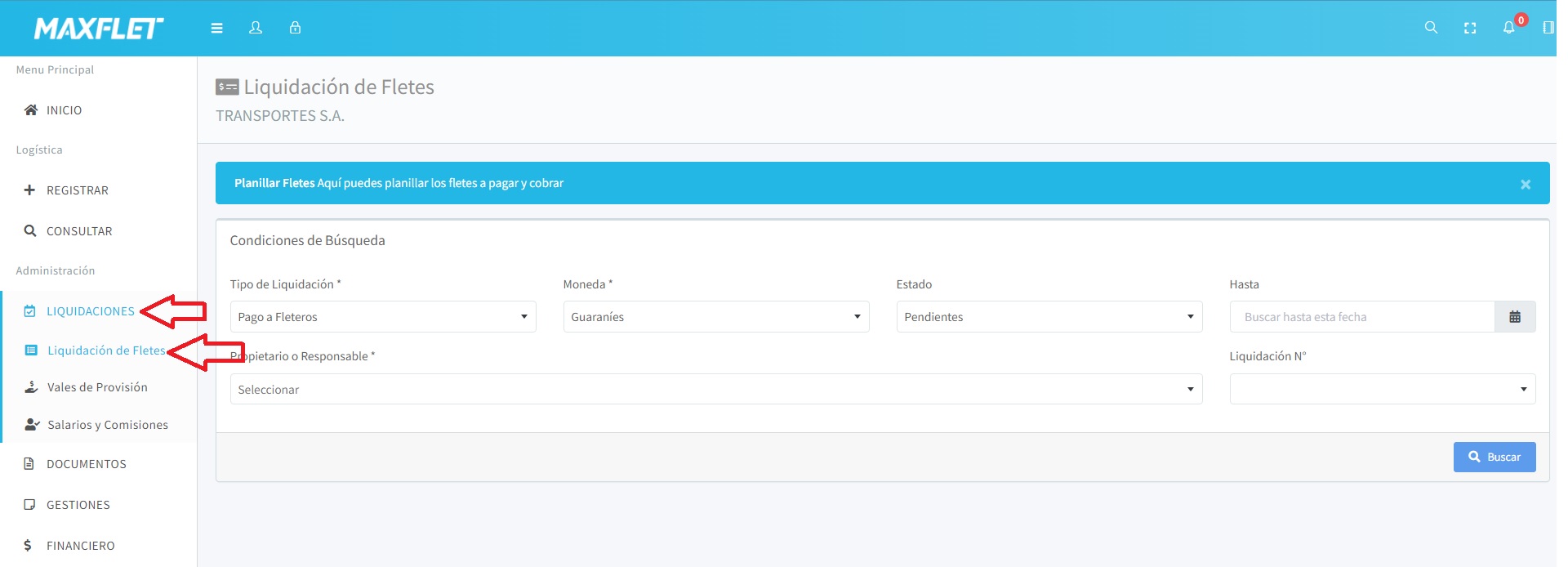1568x567 pixels.
Task: Dismiss the Planillar Fletes info banner
Action: coord(1525,185)
